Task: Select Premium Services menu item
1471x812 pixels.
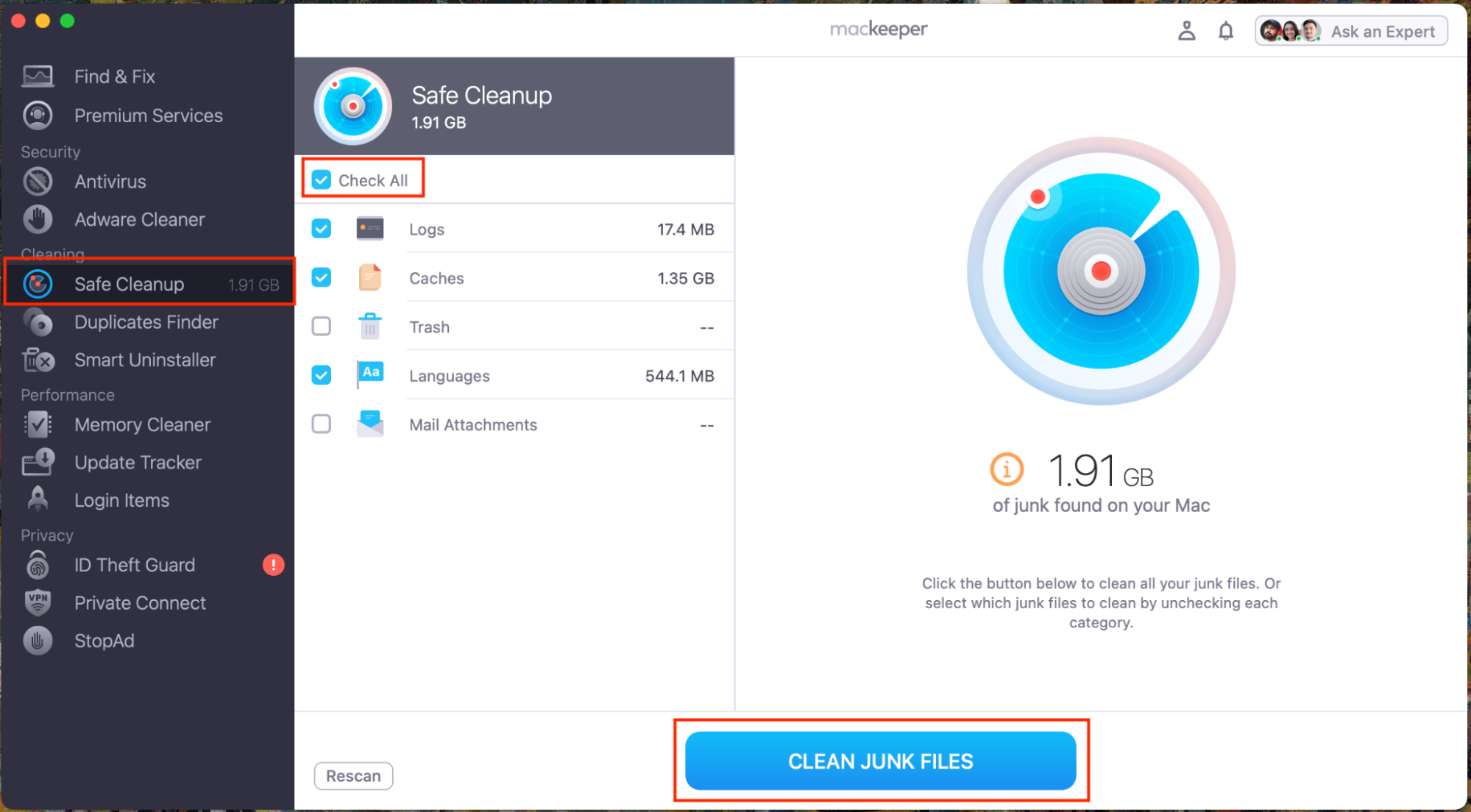Action: [x=149, y=115]
